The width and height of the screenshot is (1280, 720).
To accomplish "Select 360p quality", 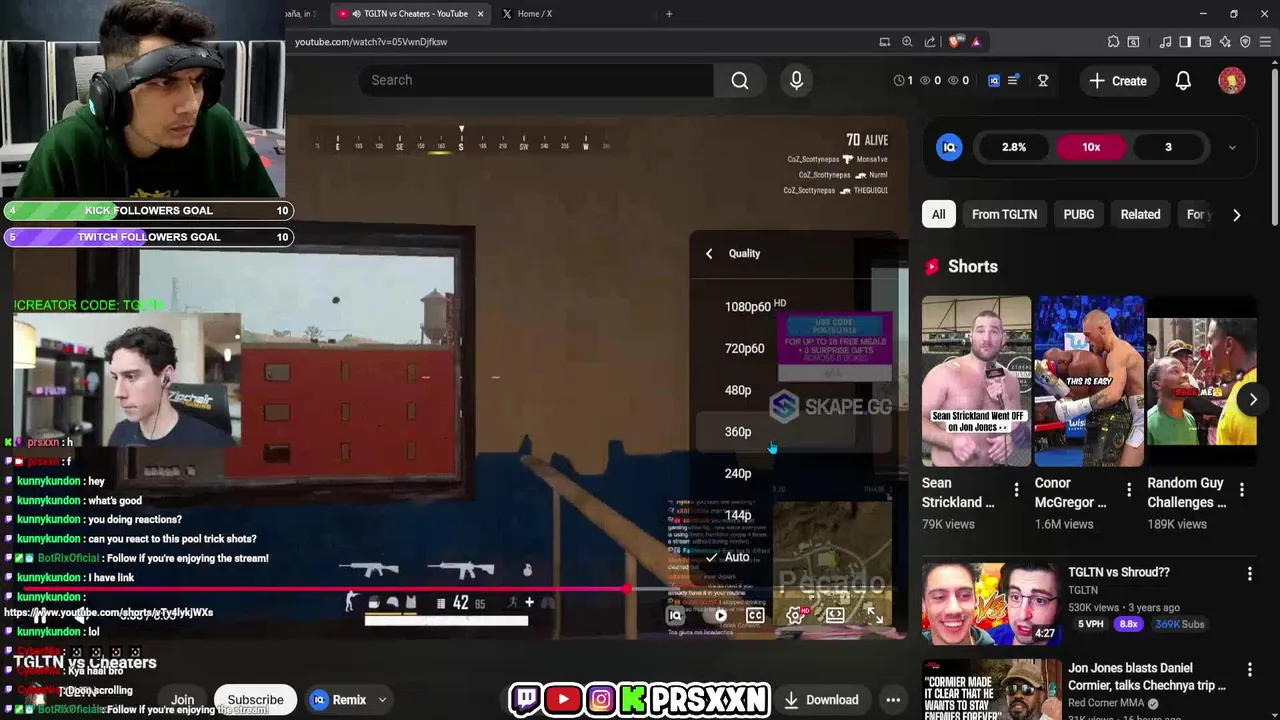I will point(795,432).
